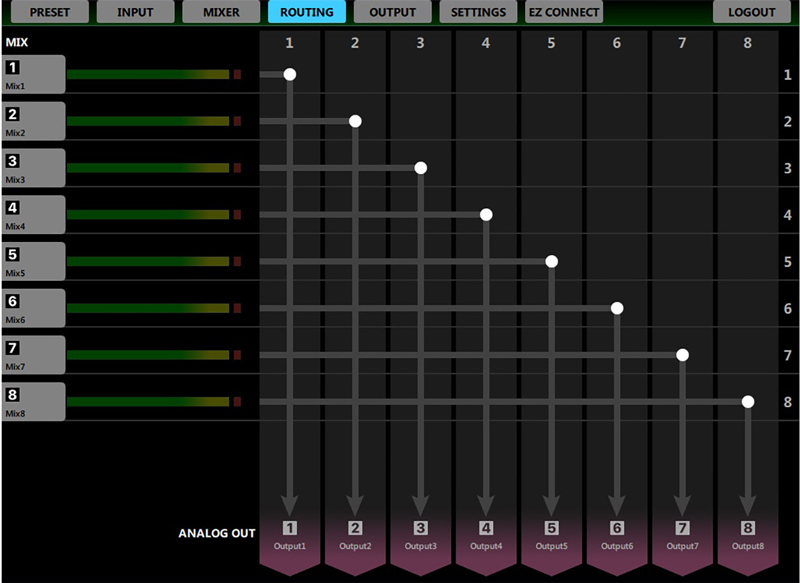Click empty grid cell Mix1 row, column 8
The image size is (800, 583).
pyautogui.click(x=748, y=74)
